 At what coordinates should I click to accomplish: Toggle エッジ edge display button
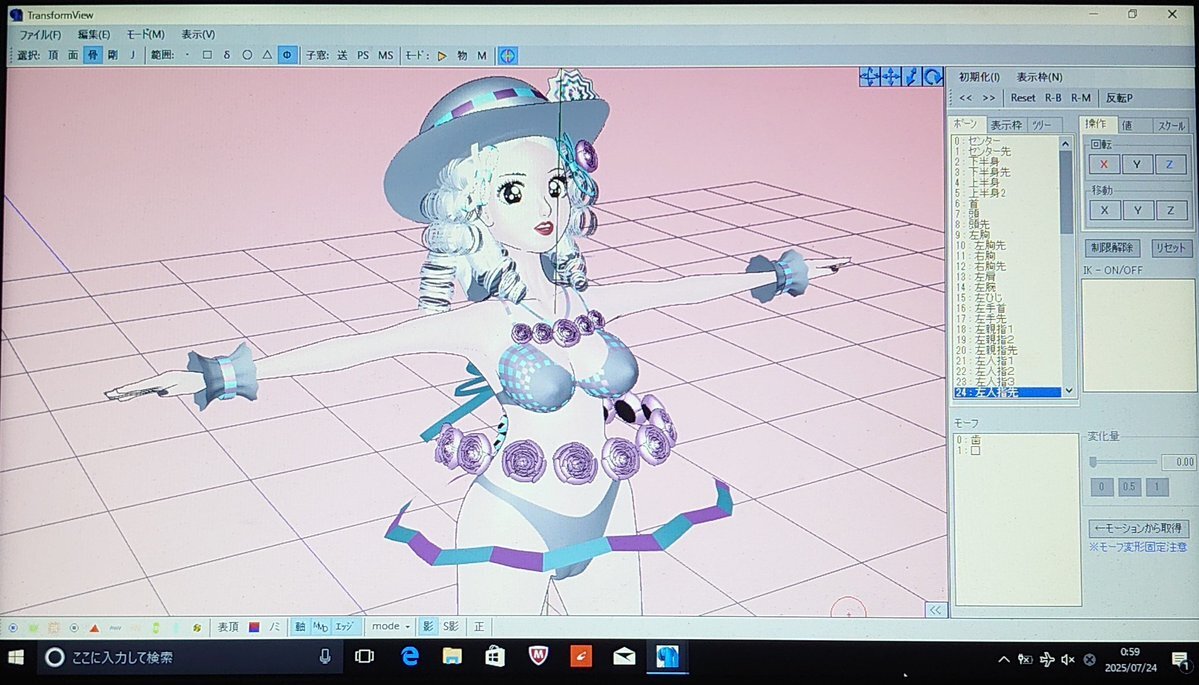(x=345, y=626)
